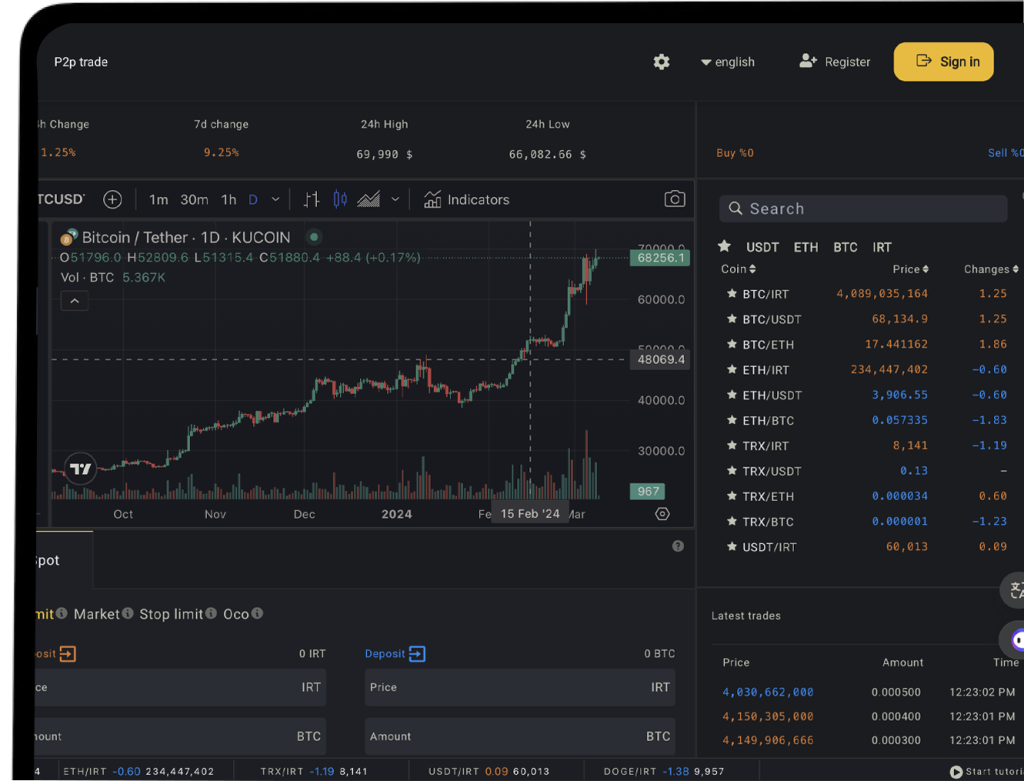Expand the time interval dropdown arrow
This screenshot has width=1024, height=781.
(276, 199)
